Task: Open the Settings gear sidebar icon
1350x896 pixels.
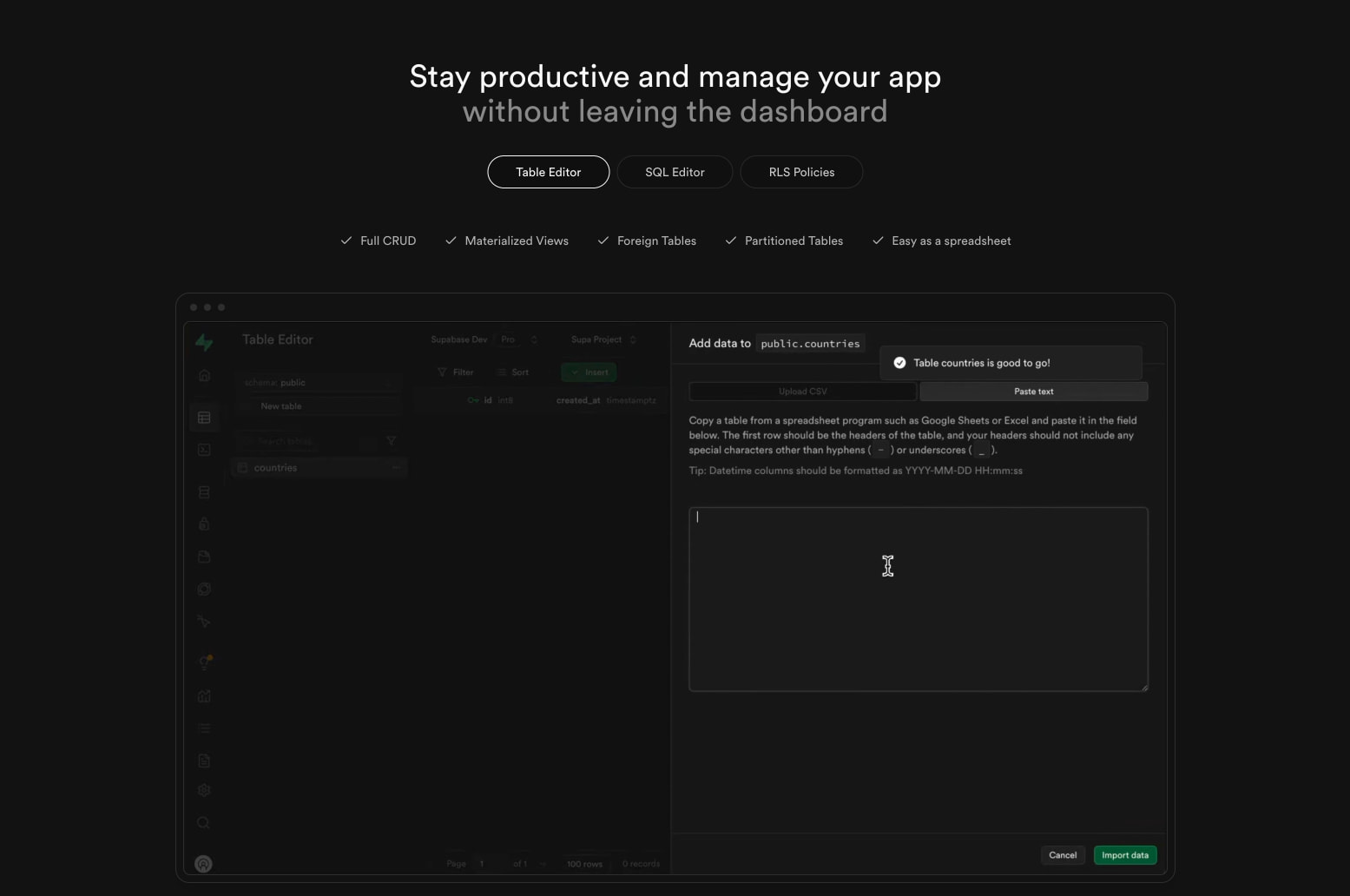Action: pos(204,790)
